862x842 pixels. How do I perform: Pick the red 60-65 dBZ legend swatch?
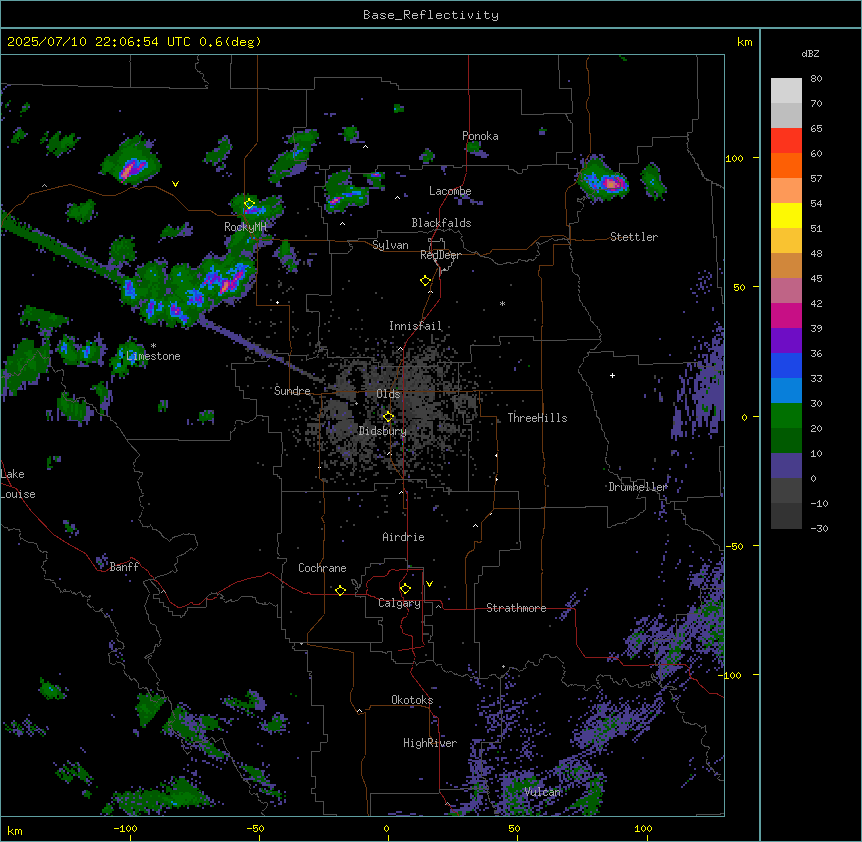[786, 140]
